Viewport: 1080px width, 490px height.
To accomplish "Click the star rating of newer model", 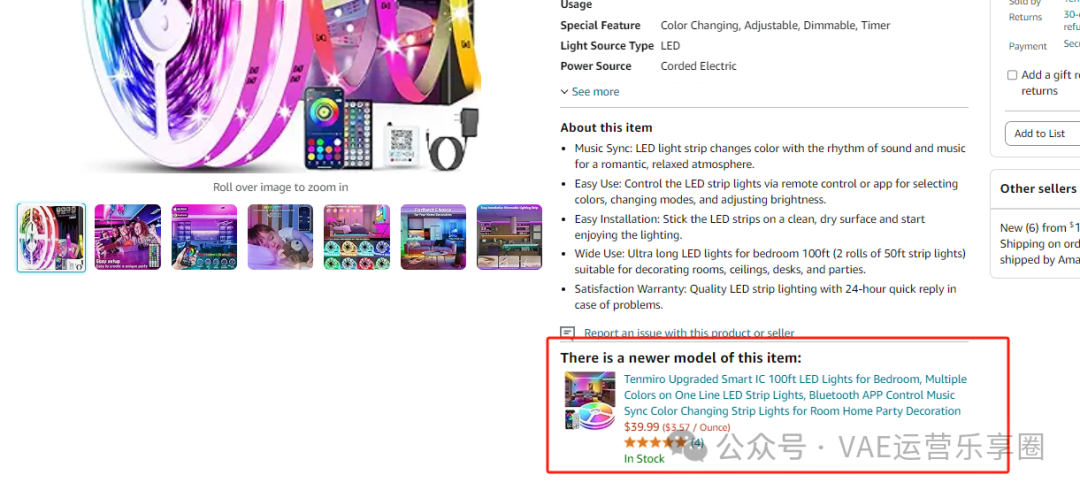I will [x=655, y=442].
